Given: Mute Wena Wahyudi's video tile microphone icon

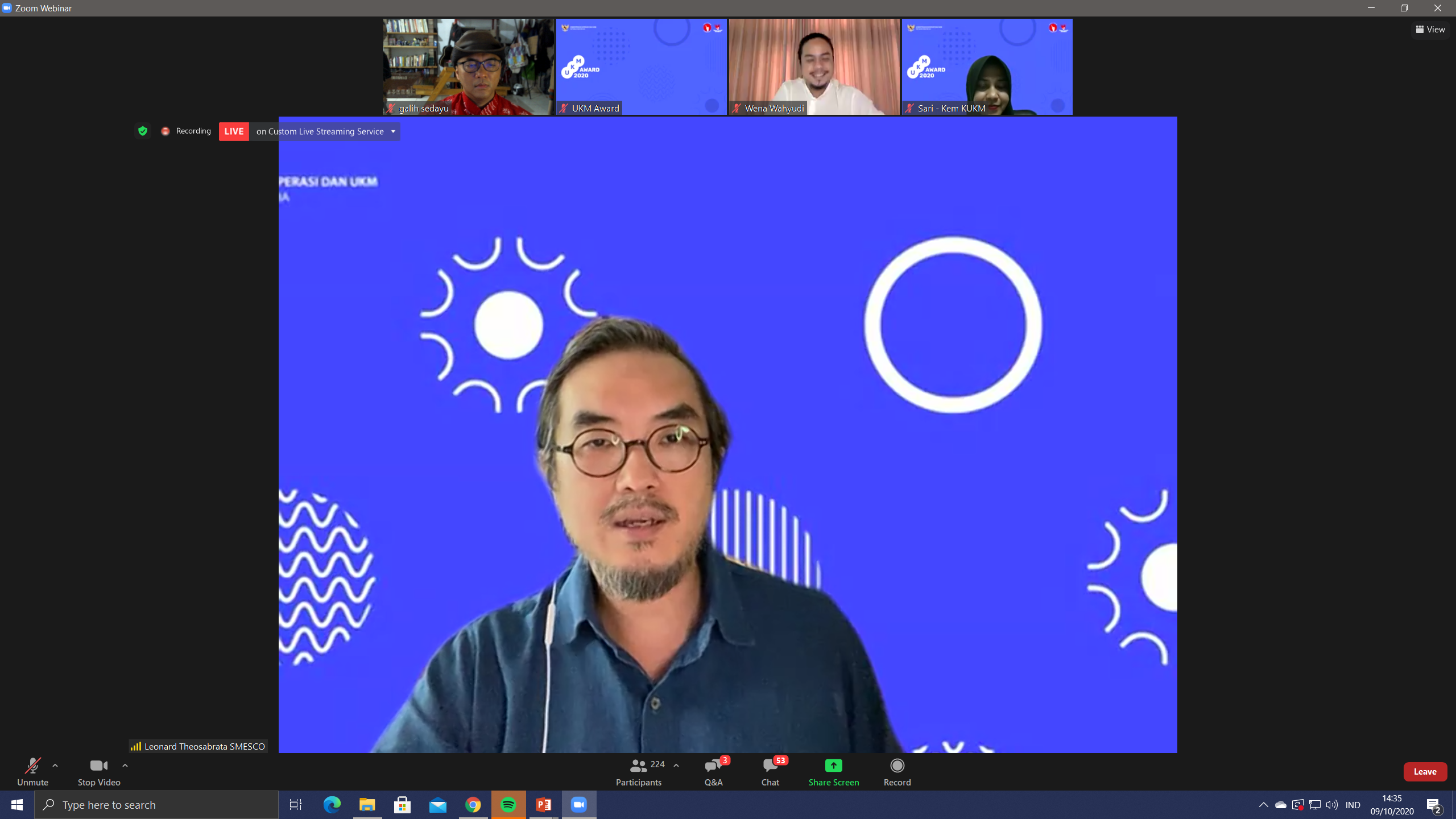Looking at the screenshot, I should click(737, 108).
